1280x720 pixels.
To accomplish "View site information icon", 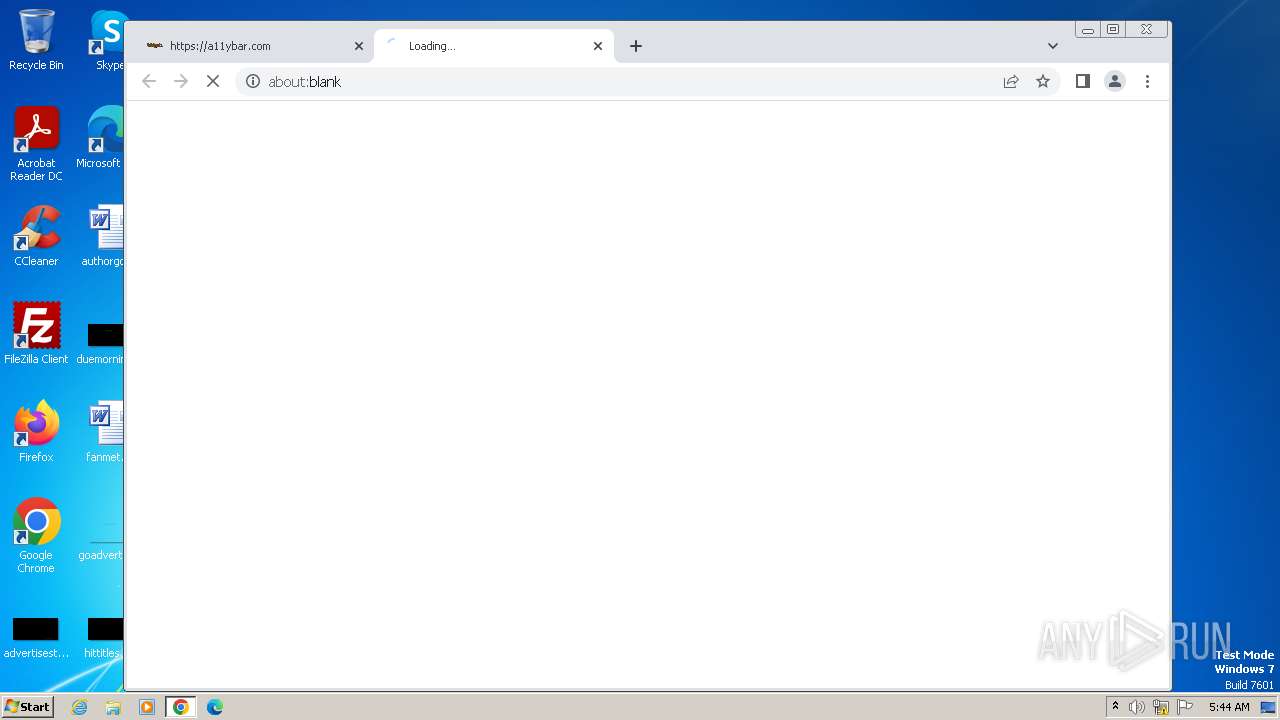I will click(x=253, y=81).
